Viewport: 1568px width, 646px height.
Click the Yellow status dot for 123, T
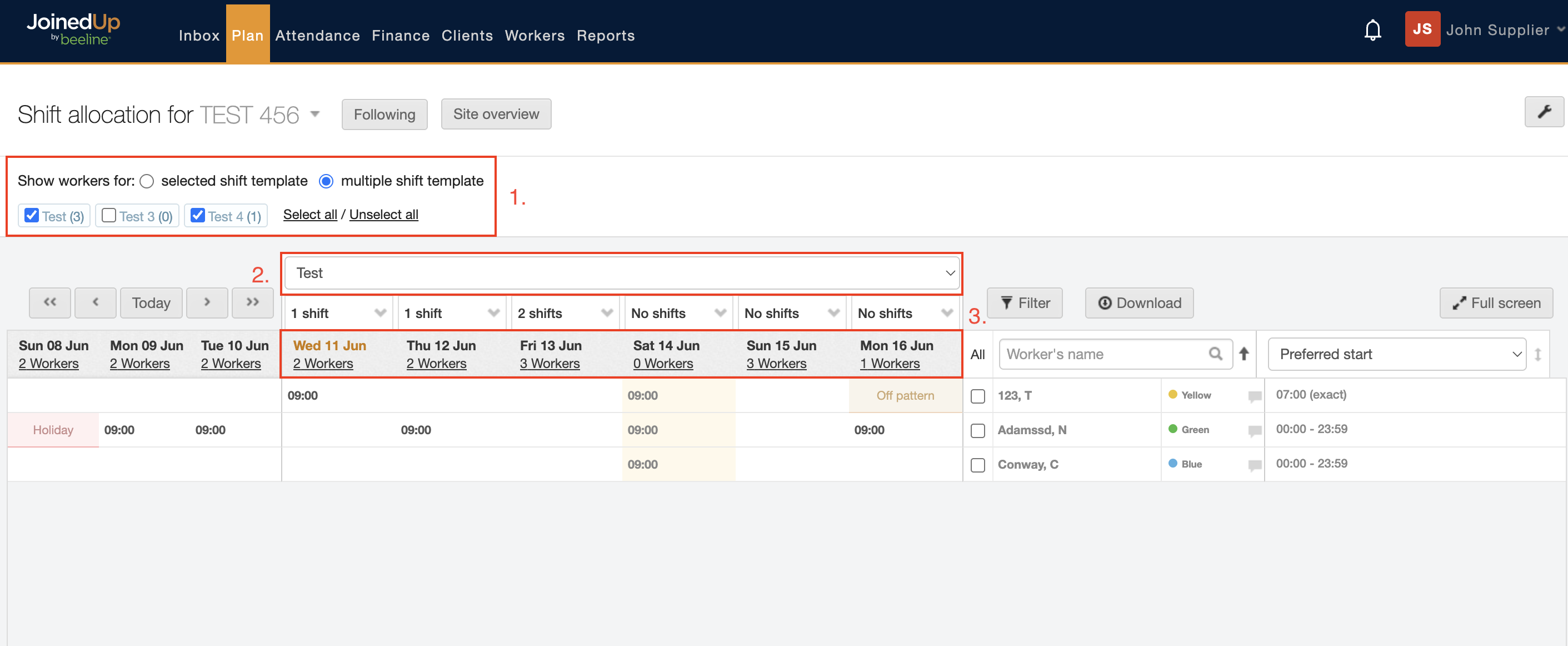(1172, 395)
